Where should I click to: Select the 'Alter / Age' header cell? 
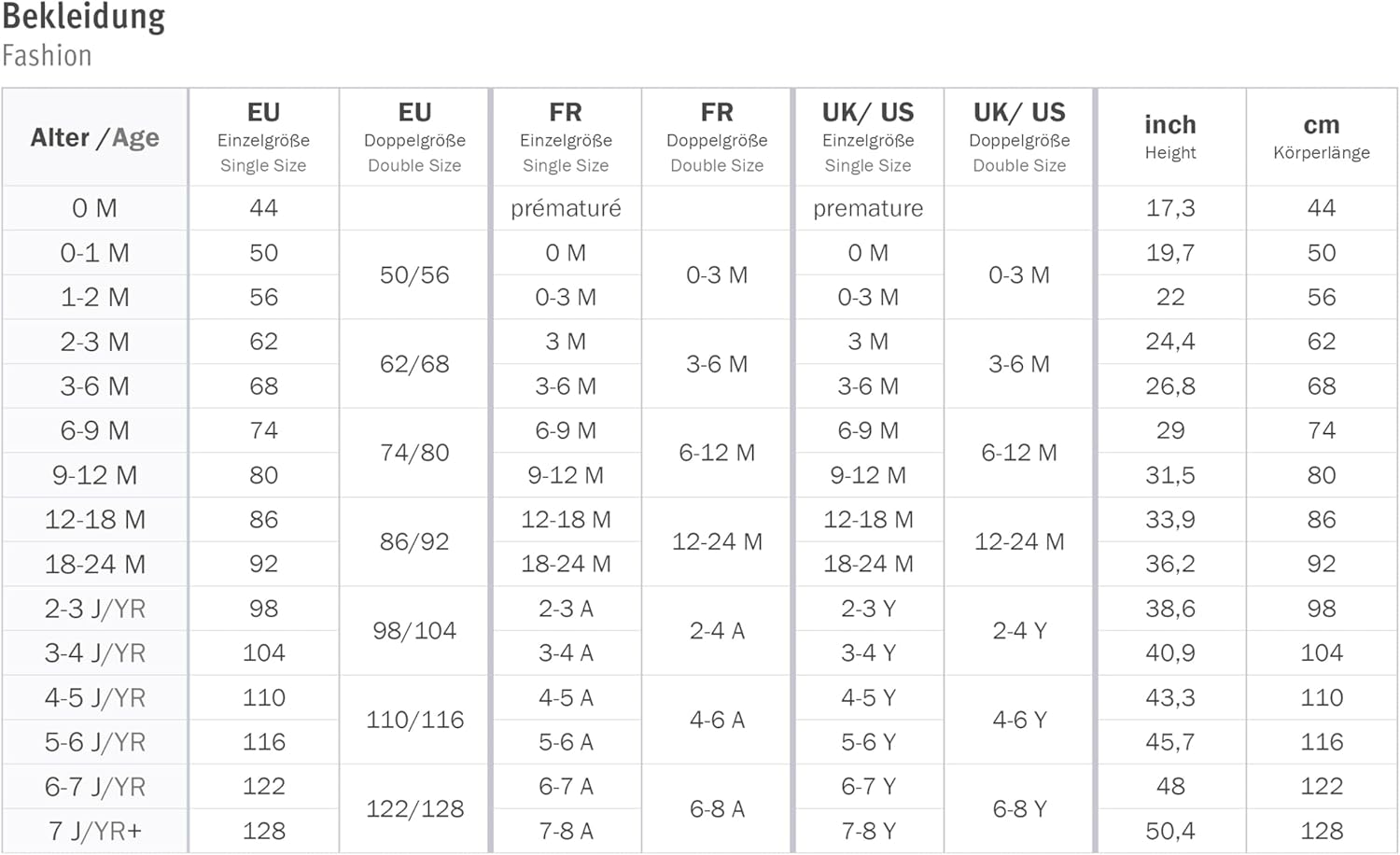tap(94, 137)
